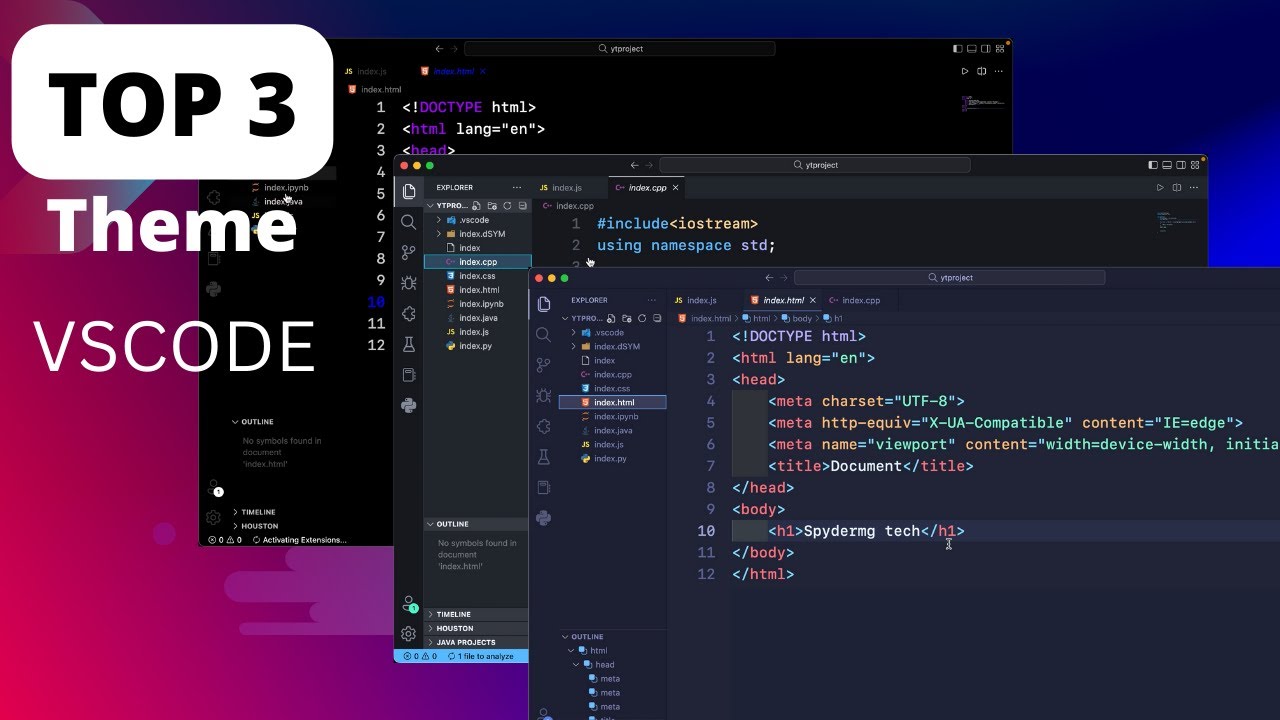Toggle bottom panel in back black window

coord(971,48)
